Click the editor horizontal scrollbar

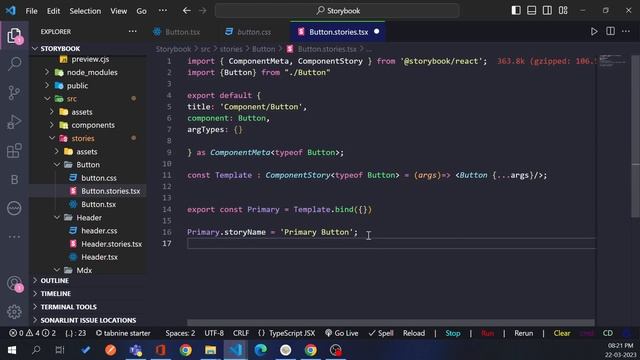click(391, 322)
